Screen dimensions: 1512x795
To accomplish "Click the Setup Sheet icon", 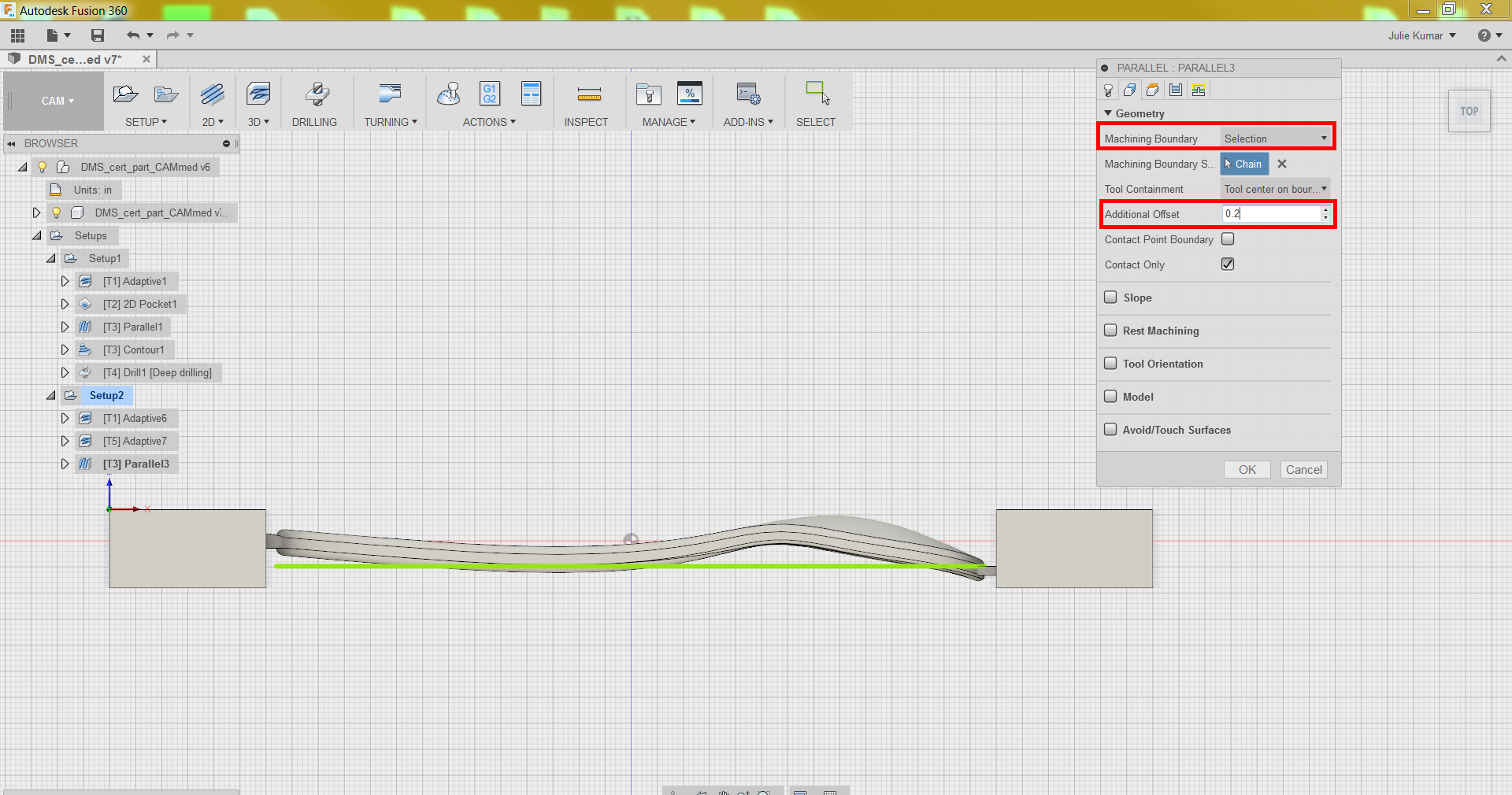I will click(532, 94).
